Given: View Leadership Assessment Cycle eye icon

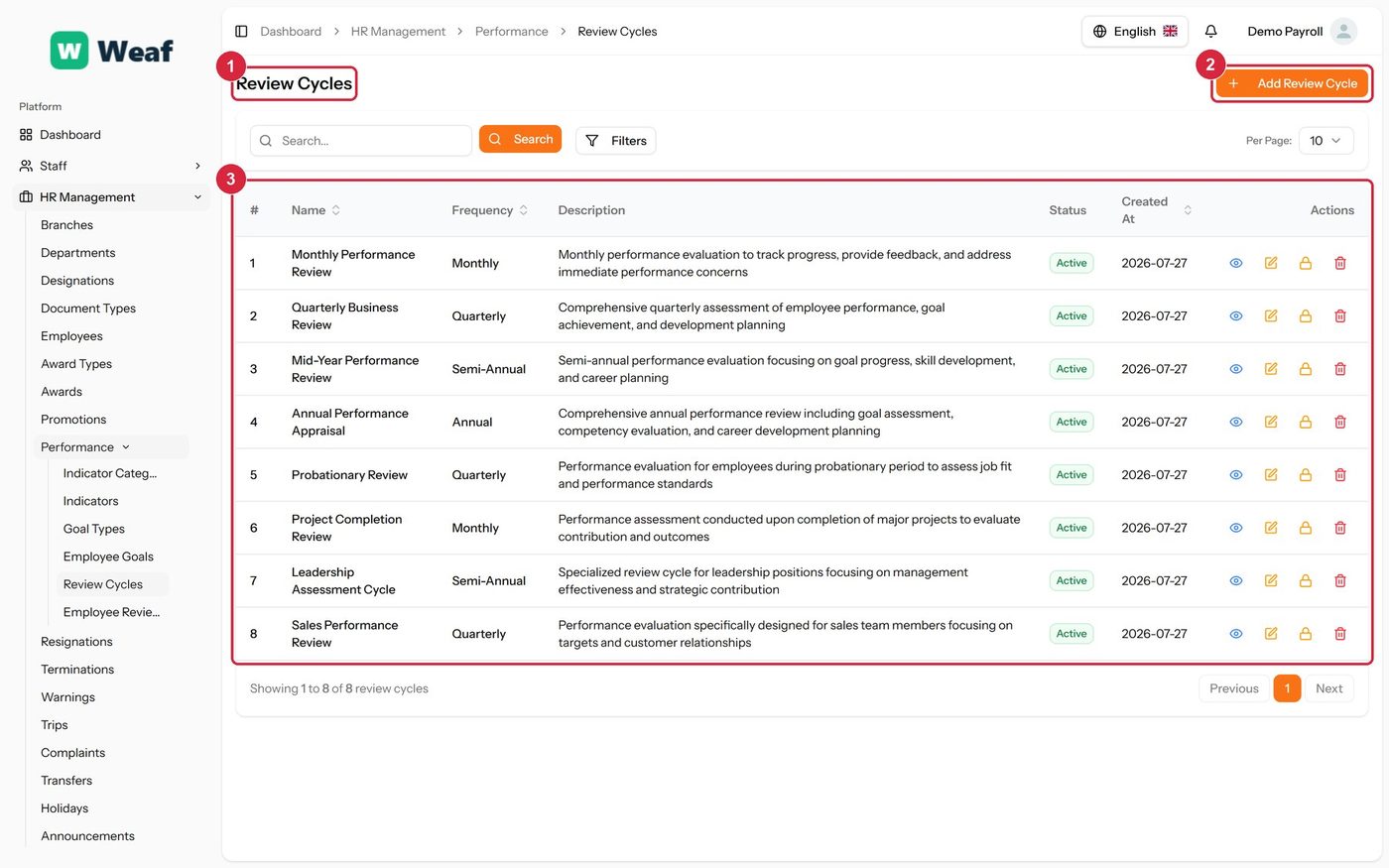Looking at the screenshot, I should click(x=1236, y=580).
